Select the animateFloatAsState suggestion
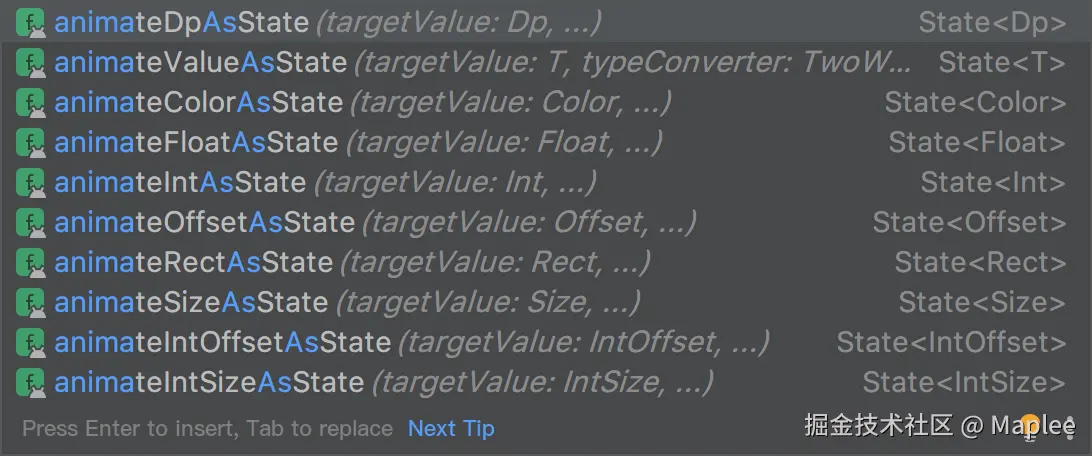This screenshot has height=456, width=1092. (546, 143)
